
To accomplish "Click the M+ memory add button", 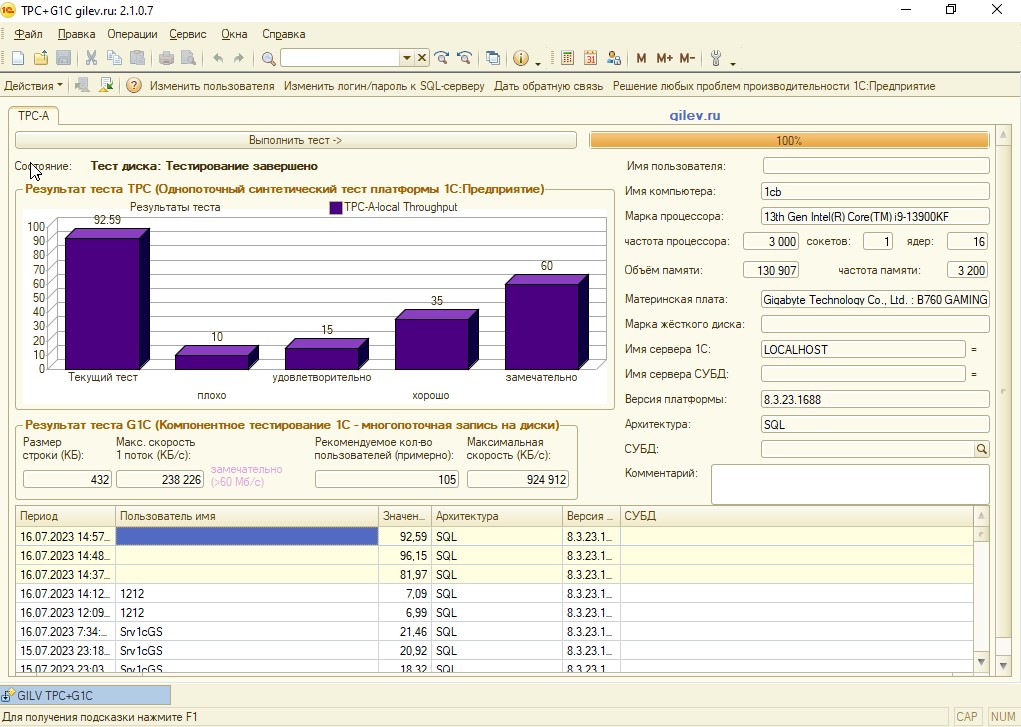I will [664, 59].
